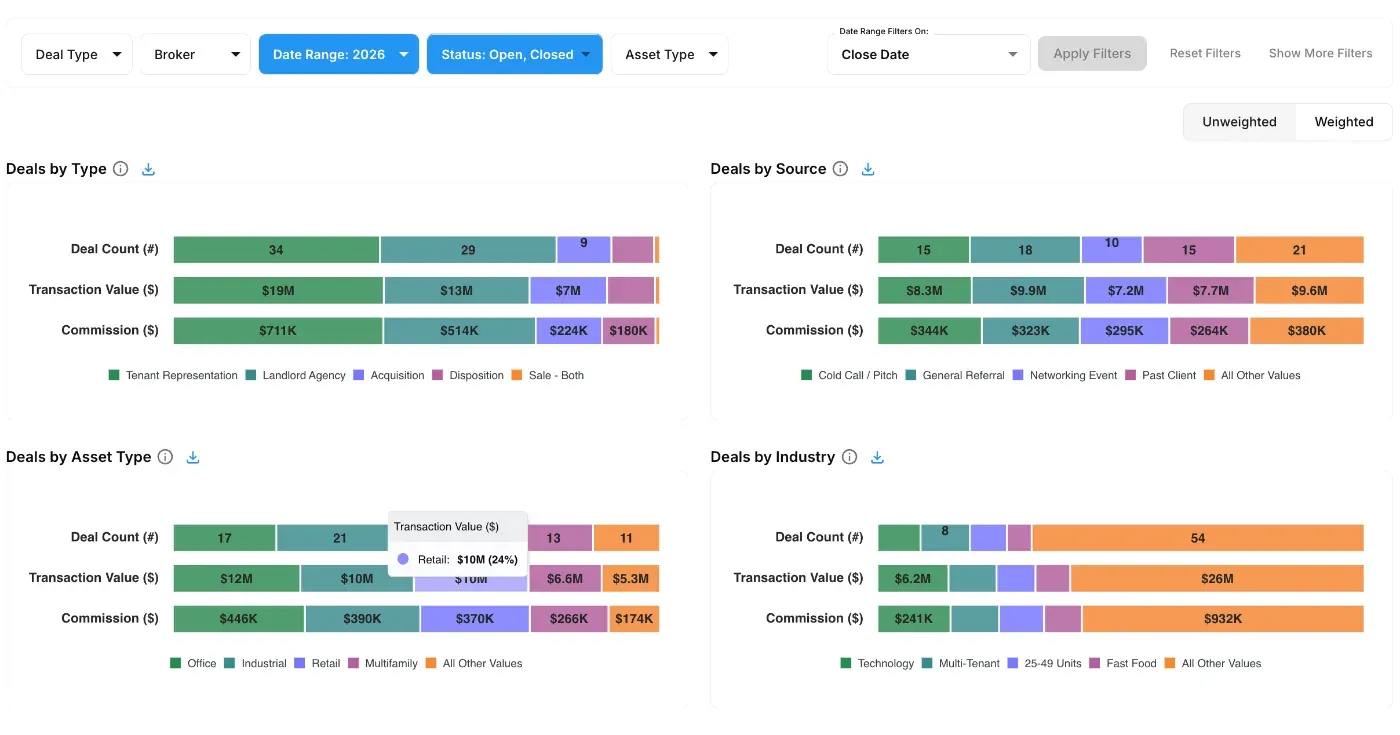Open the Deal Type filter dropdown

coord(77,54)
